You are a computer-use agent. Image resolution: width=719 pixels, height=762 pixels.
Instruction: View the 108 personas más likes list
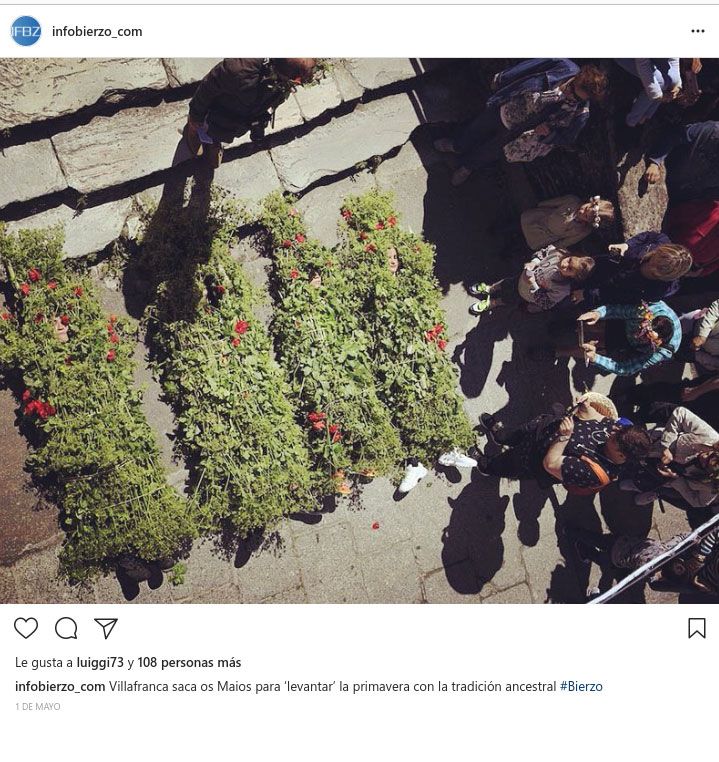(189, 662)
